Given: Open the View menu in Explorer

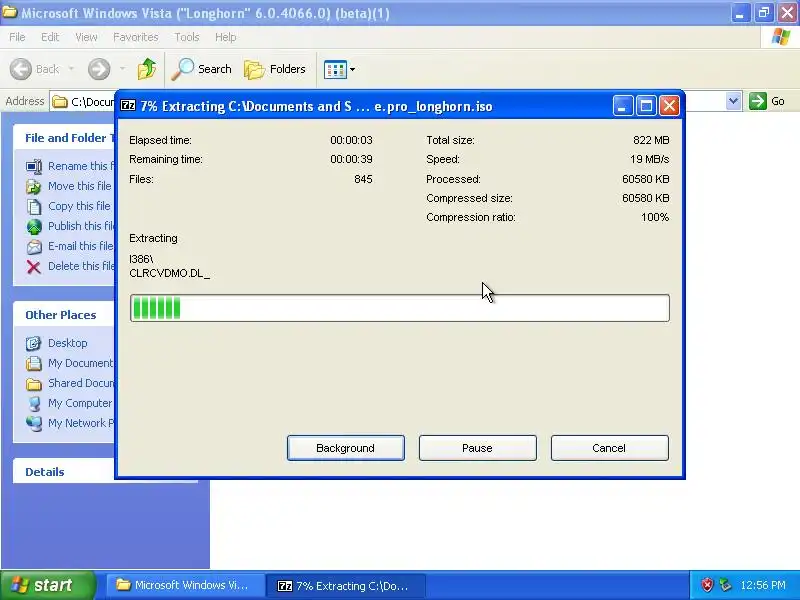Looking at the screenshot, I should coord(86,37).
